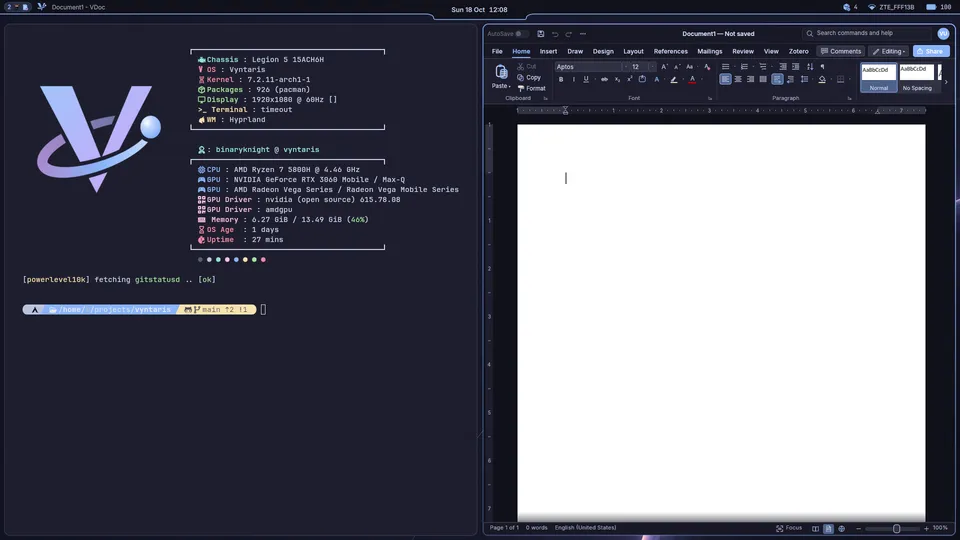Viewport: 960px width, 540px height.
Task: Click the Redo arrow
Action: tap(569, 34)
